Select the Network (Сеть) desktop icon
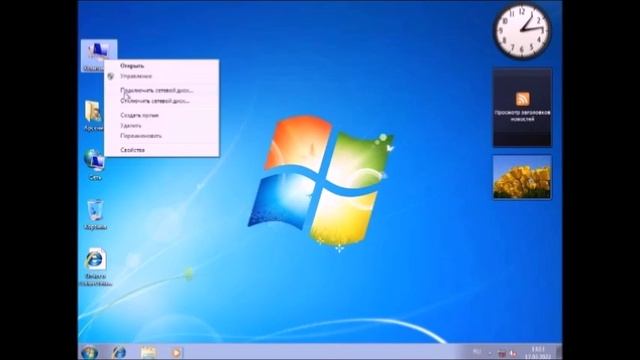 [x=95, y=165]
